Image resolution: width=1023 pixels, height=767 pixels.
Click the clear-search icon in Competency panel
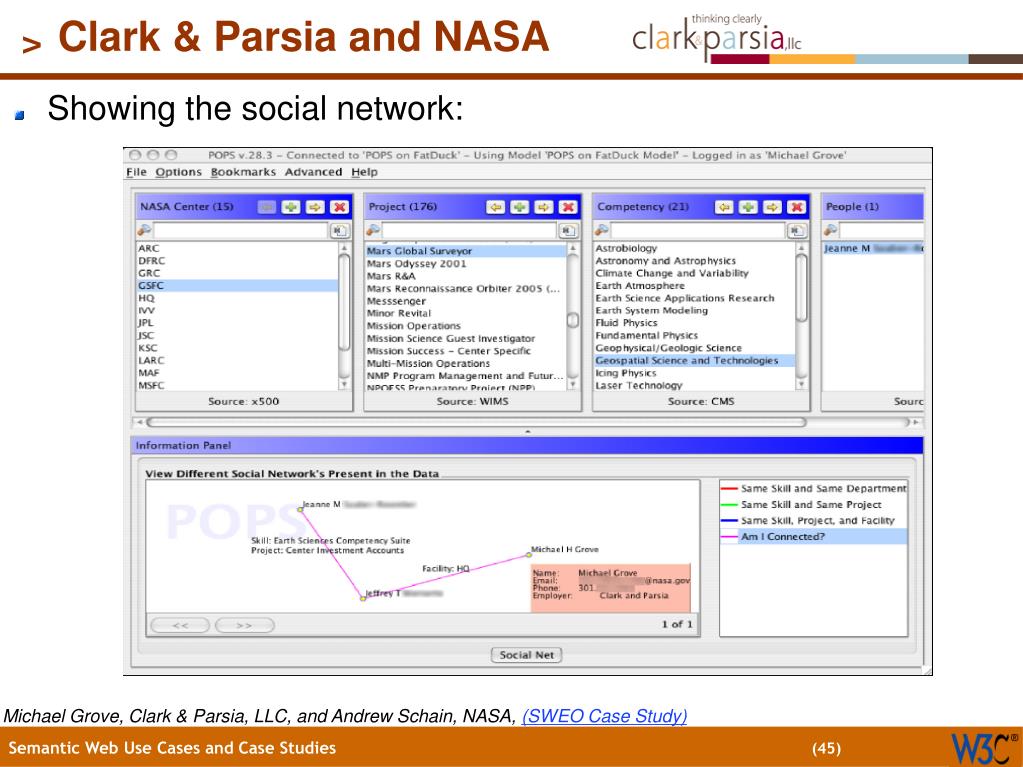click(797, 230)
